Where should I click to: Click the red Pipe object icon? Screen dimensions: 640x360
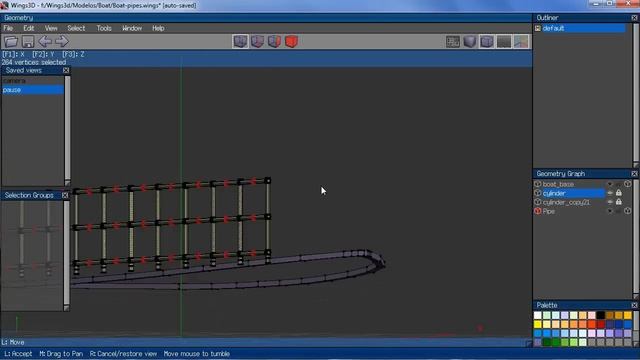point(538,211)
